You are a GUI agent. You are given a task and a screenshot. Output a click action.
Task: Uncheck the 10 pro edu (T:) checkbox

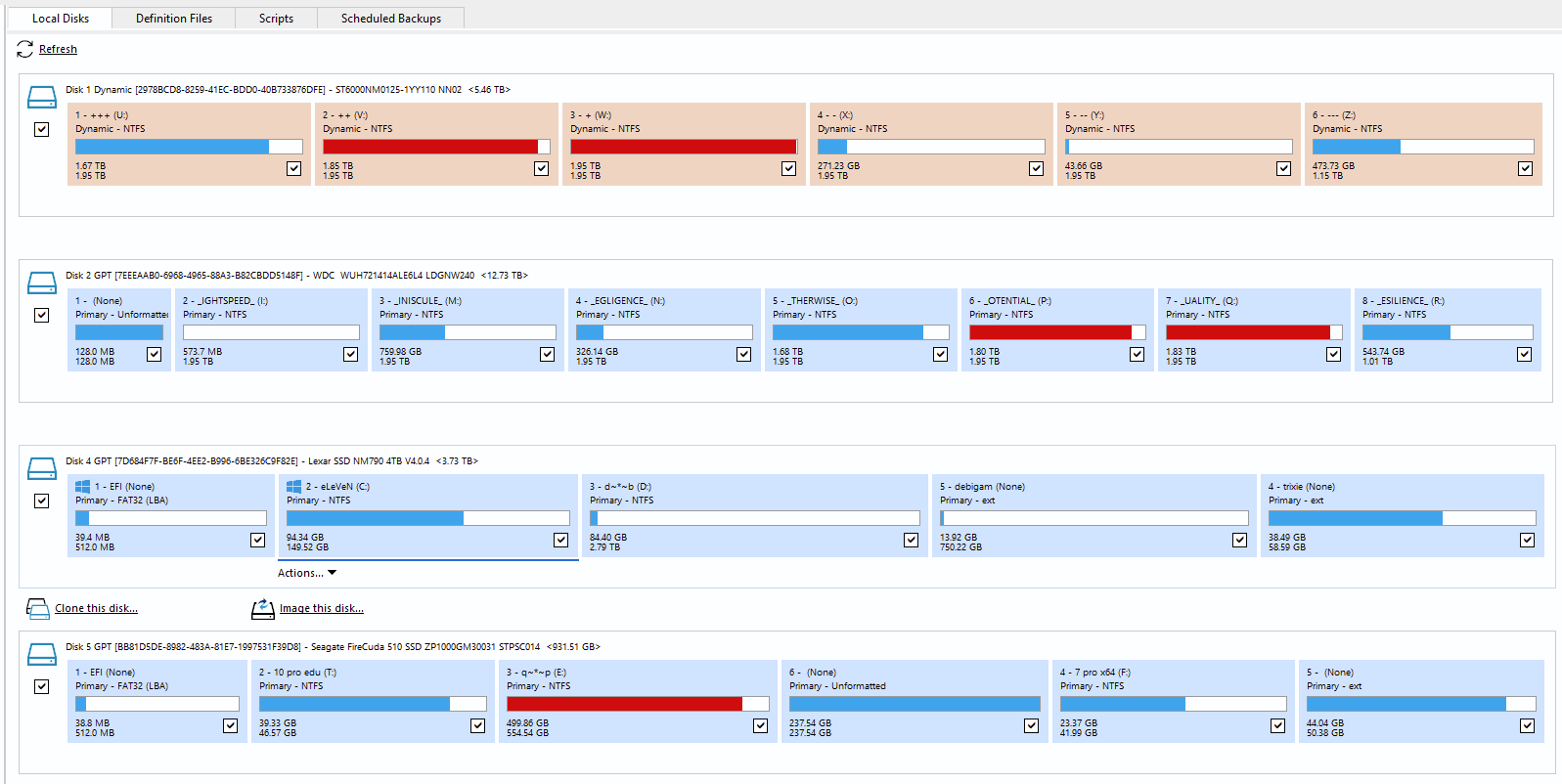[x=477, y=725]
